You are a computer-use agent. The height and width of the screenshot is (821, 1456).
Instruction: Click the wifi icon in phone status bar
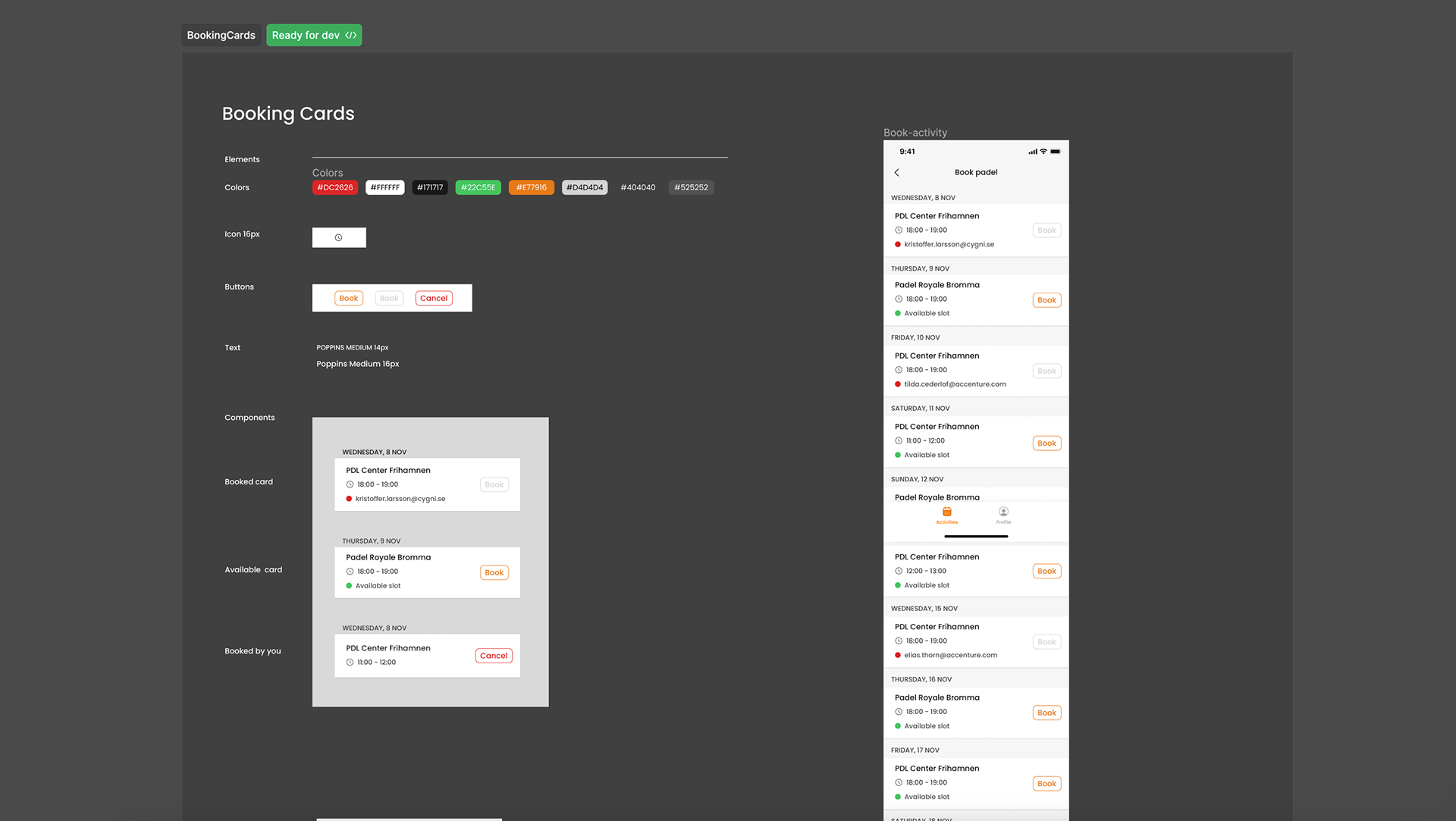[1043, 152]
